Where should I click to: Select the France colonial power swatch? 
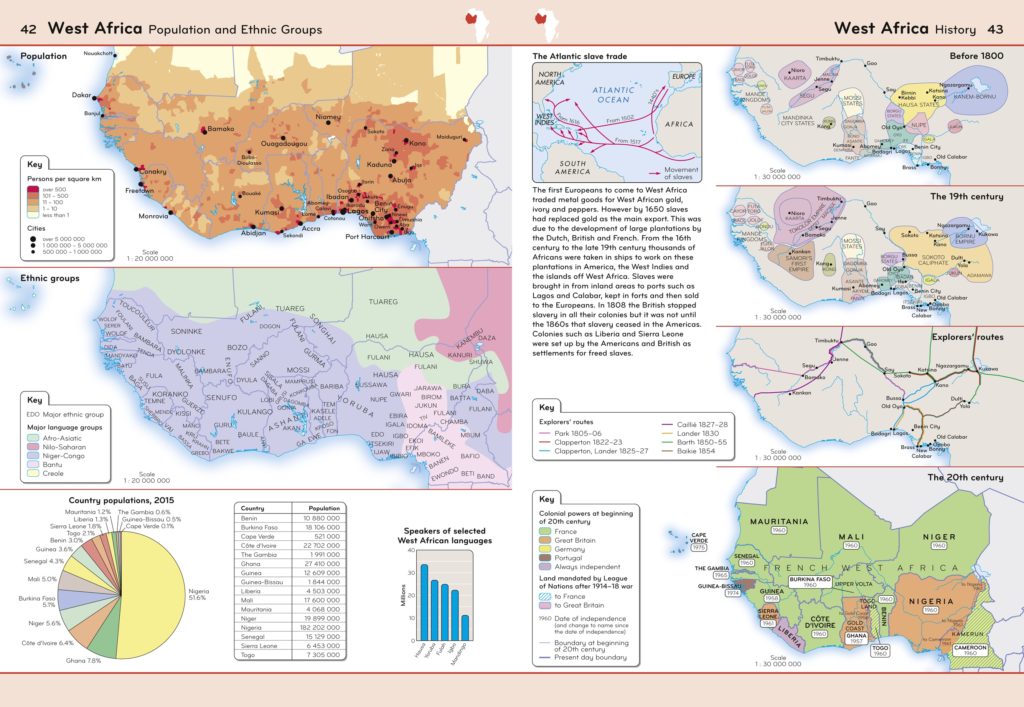pos(545,531)
